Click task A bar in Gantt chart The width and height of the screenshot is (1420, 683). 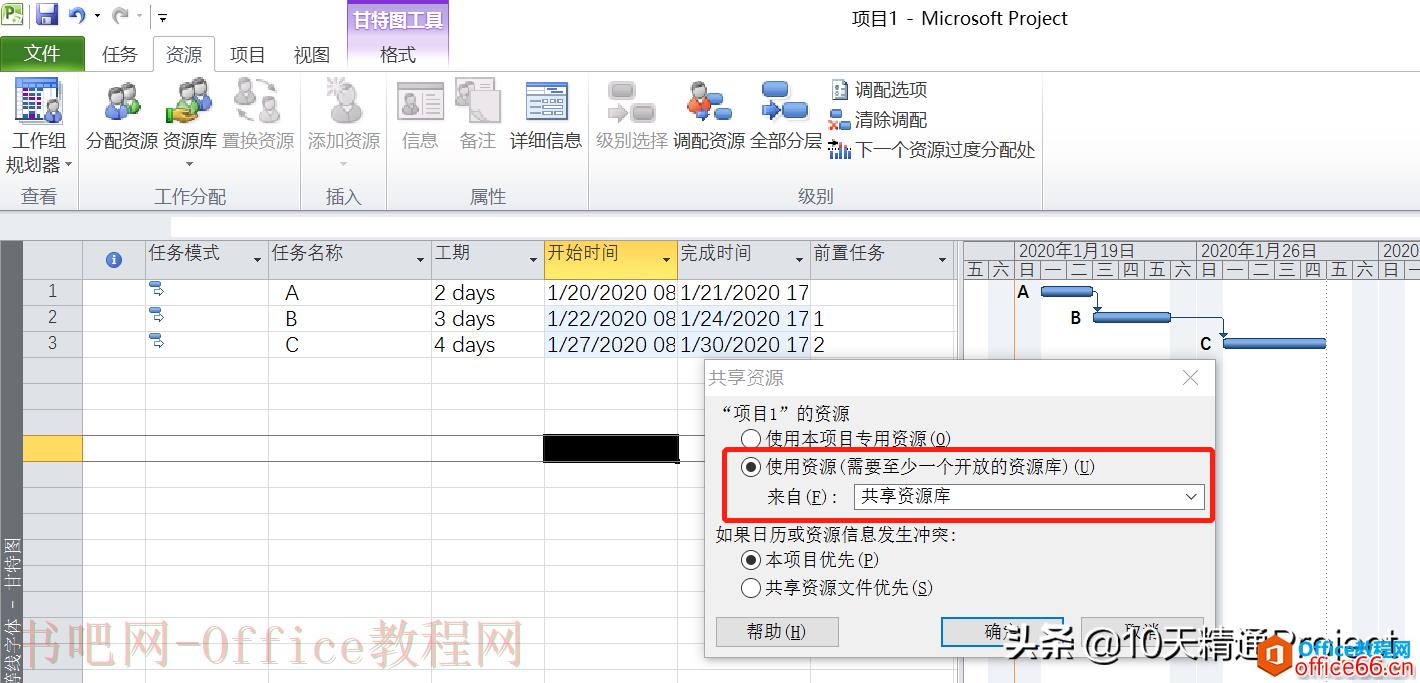1067,292
